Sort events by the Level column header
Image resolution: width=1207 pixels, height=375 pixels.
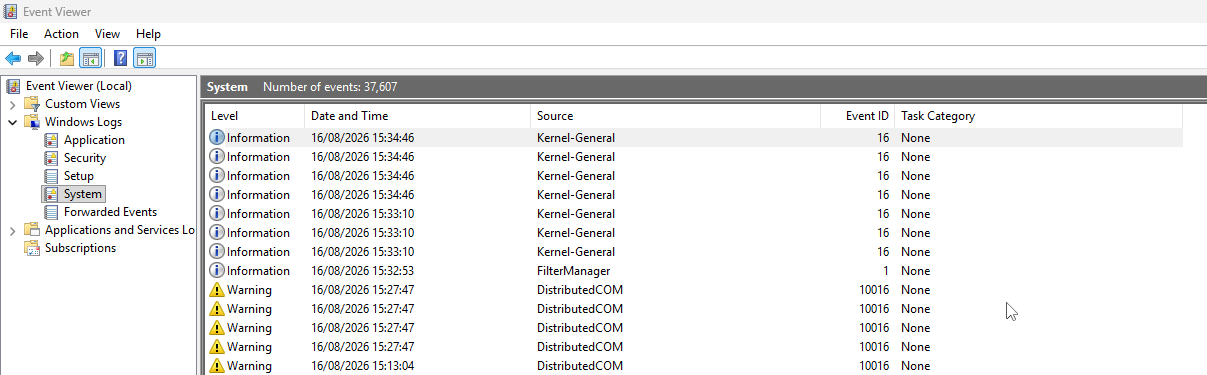(x=254, y=116)
